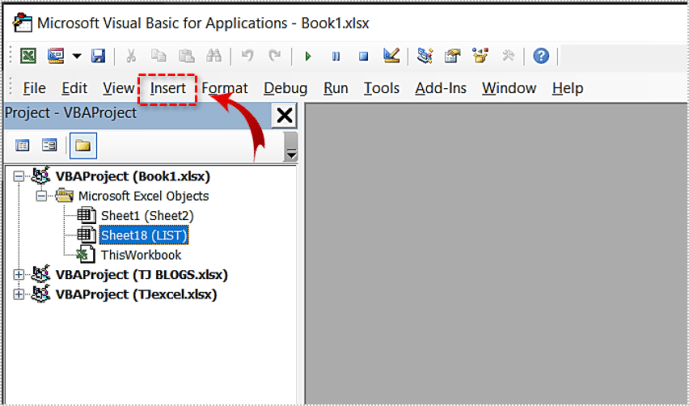Click the Book1.xlsx project icon
Screen dimensions: 689x406
point(41,176)
